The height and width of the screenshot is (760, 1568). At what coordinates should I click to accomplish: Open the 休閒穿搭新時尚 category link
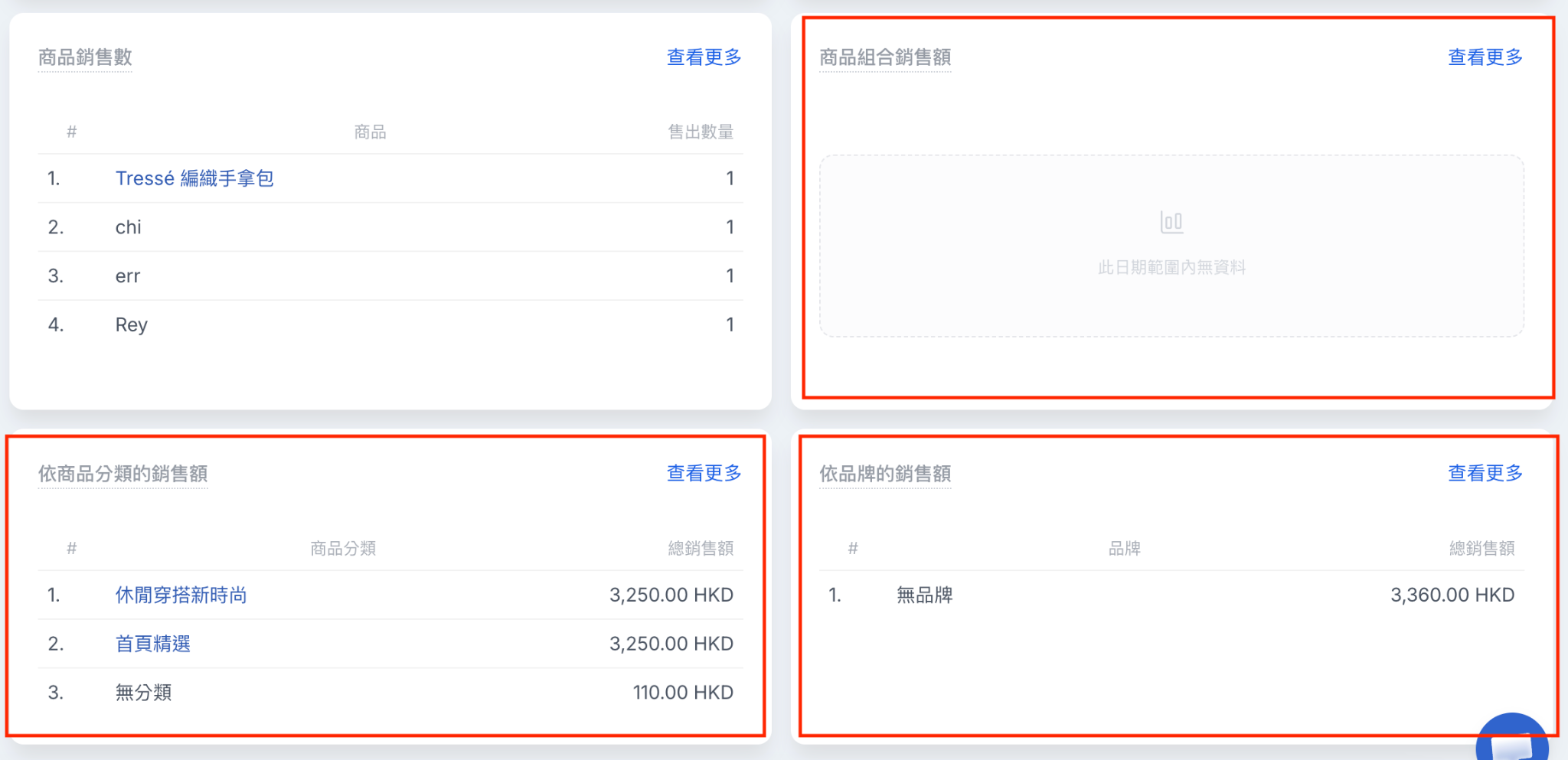point(181,595)
